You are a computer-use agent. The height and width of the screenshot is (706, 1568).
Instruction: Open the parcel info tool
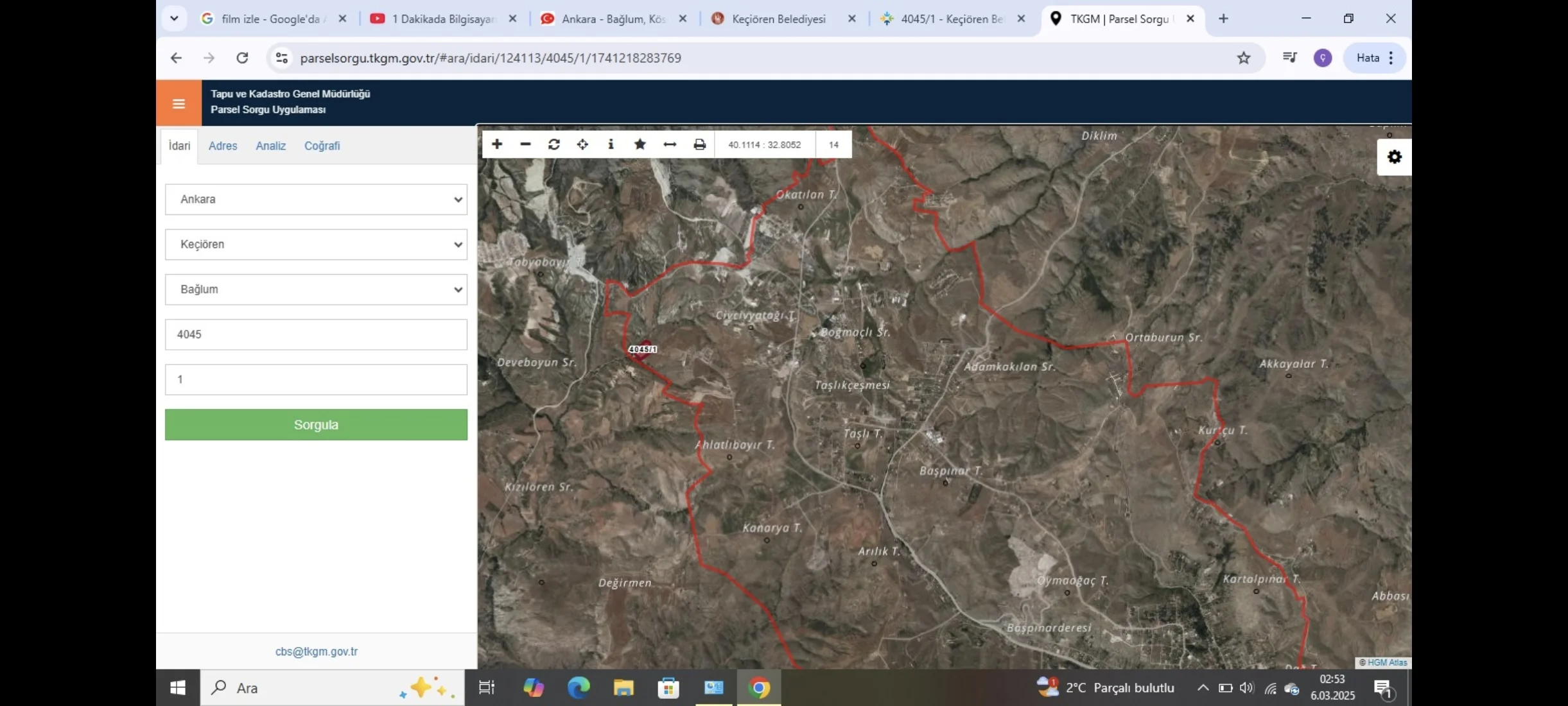pyautogui.click(x=611, y=144)
